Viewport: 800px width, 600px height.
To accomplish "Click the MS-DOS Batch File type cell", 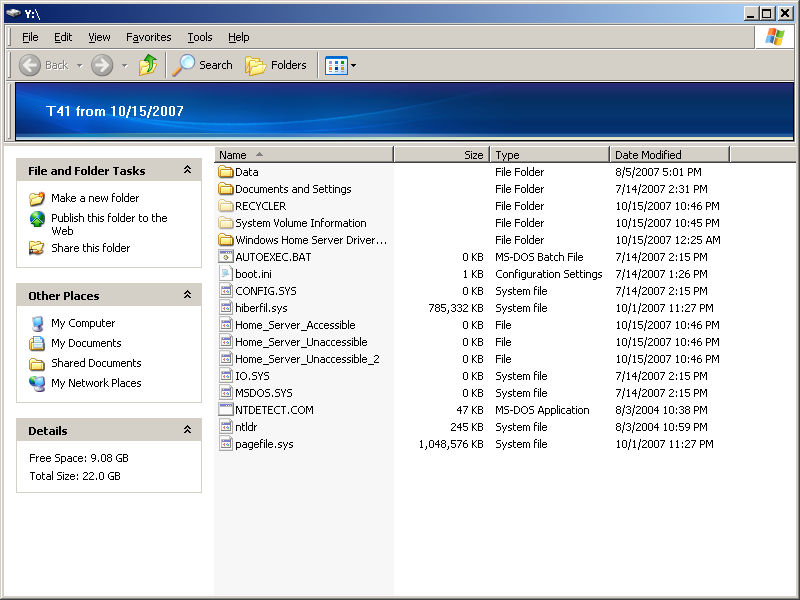I will click(539, 257).
